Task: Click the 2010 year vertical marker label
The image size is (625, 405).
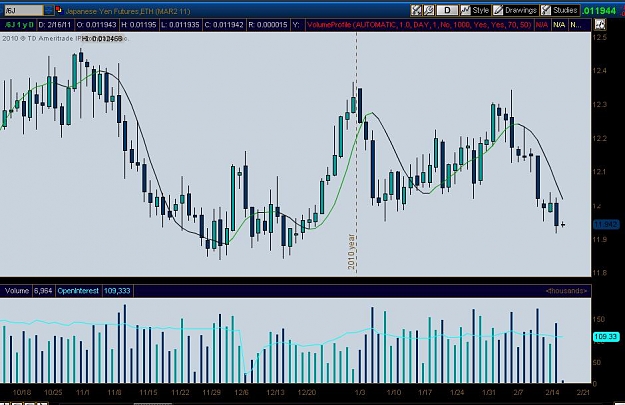Action: tap(351, 252)
